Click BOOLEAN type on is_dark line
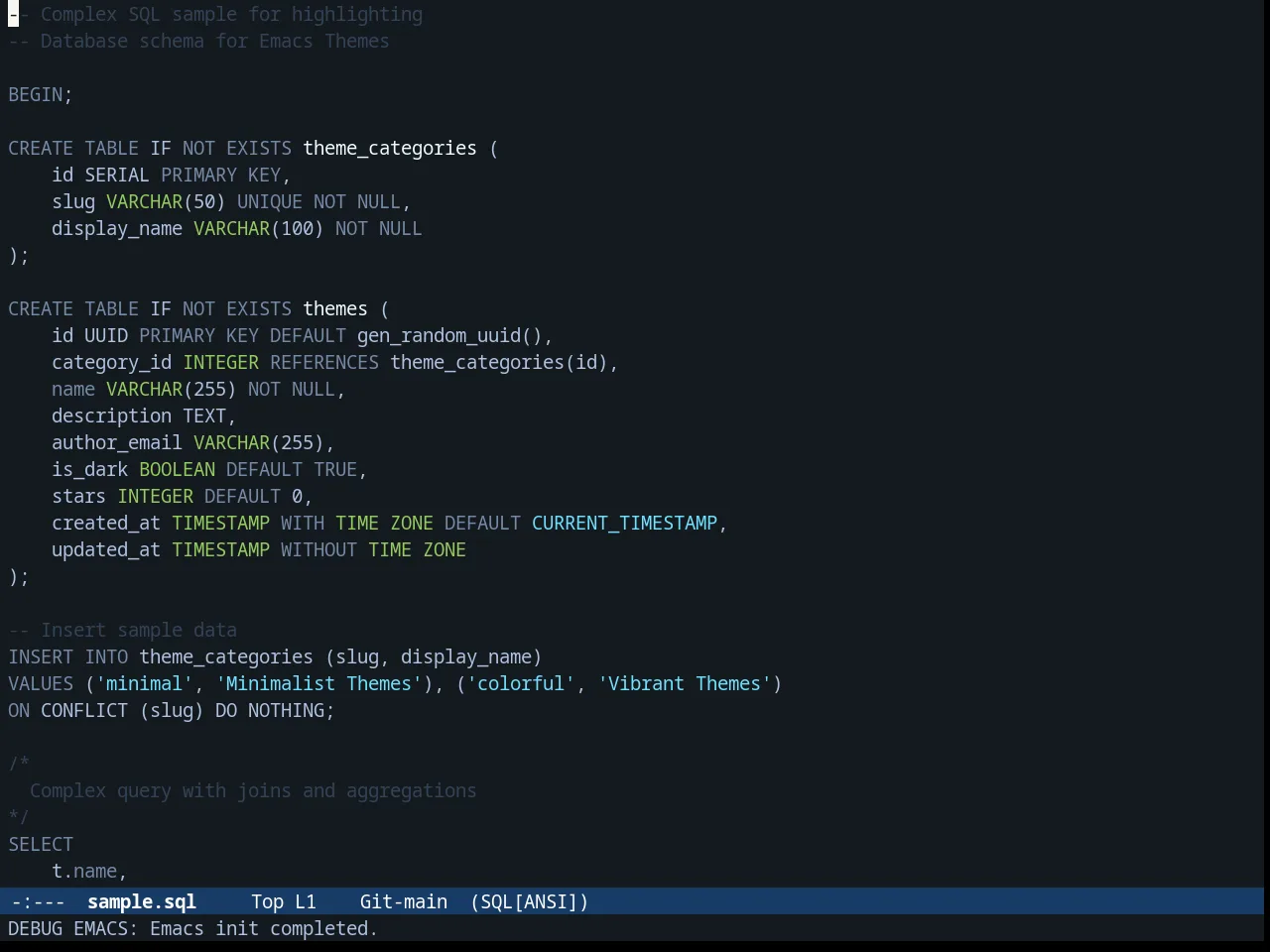The width and height of the screenshot is (1270, 952). pos(177,469)
